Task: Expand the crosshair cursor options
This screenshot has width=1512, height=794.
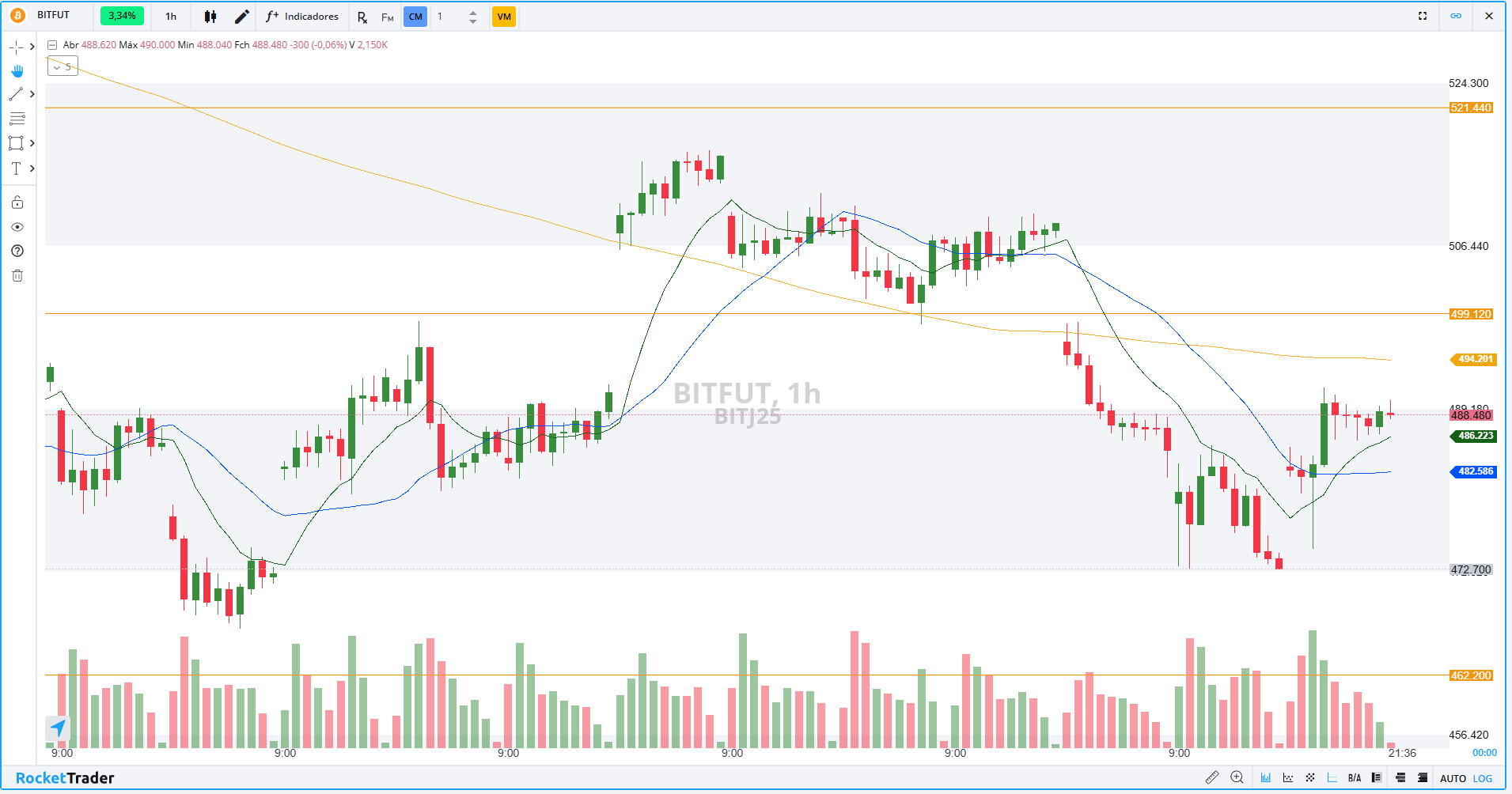Action: tap(32, 47)
